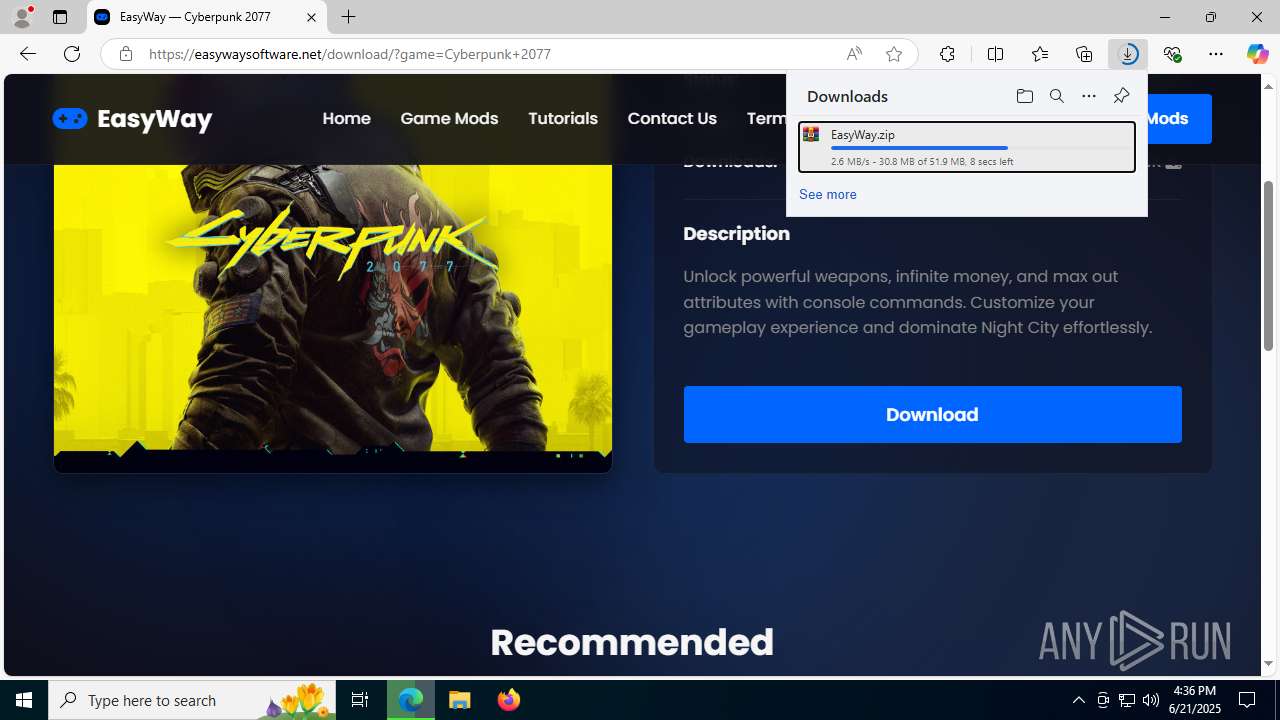
Task: Click the Description heading
Action: pos(736,233)
